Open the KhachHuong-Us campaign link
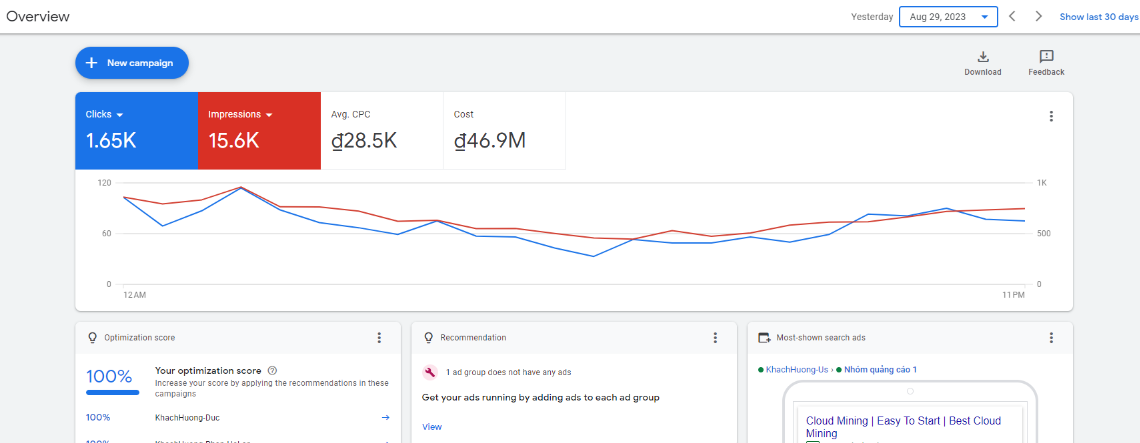This screenshot has width=1140, height=443. [x=797, y=370]
